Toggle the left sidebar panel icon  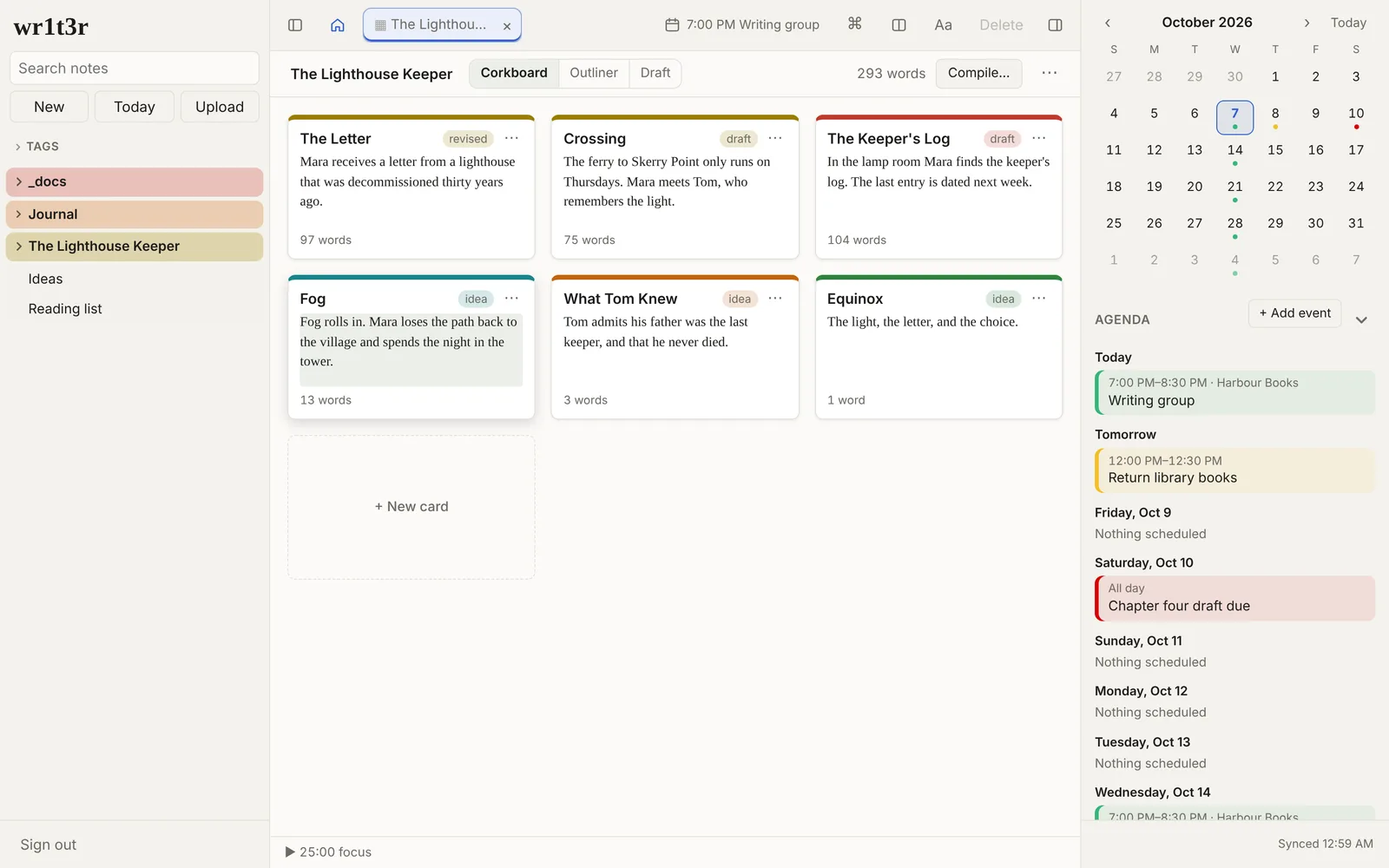pyautogui.click(x=295, y=25)
